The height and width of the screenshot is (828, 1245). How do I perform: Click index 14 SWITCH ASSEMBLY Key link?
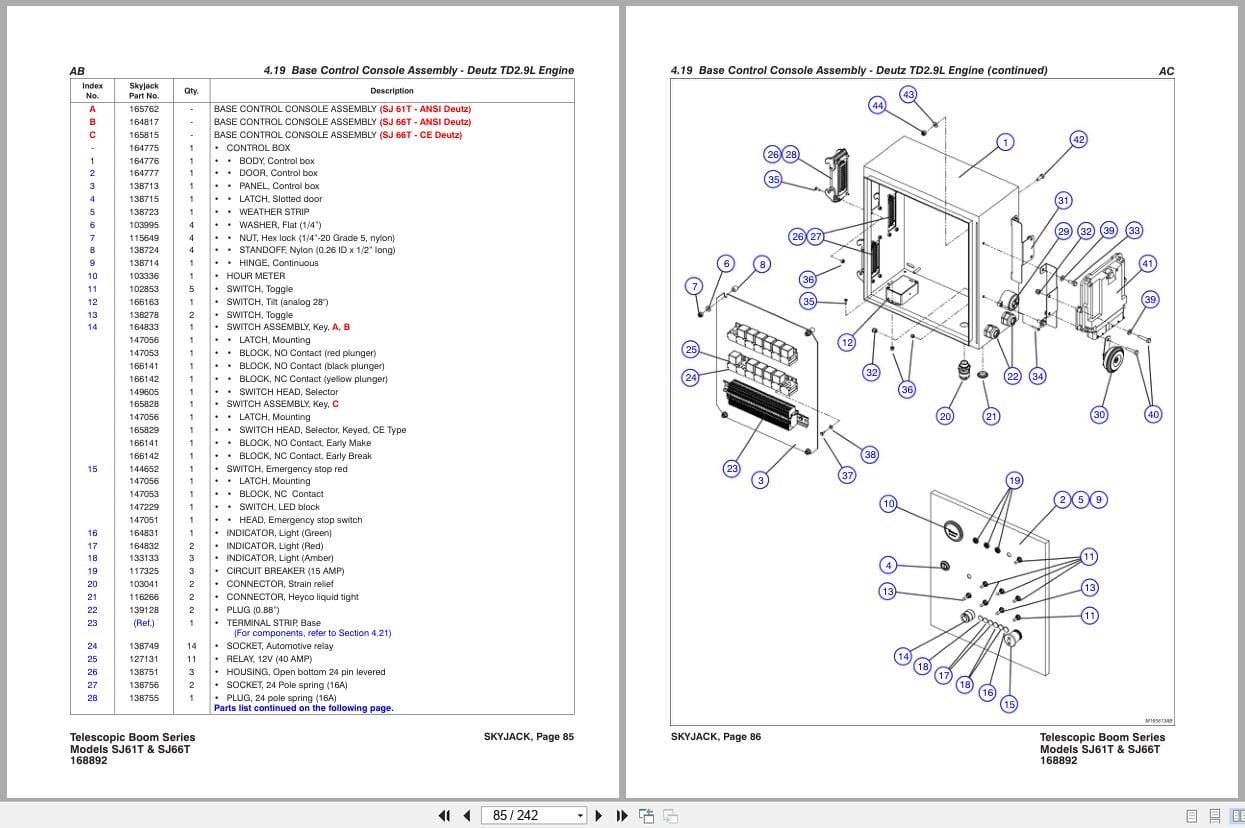[92, 327]
